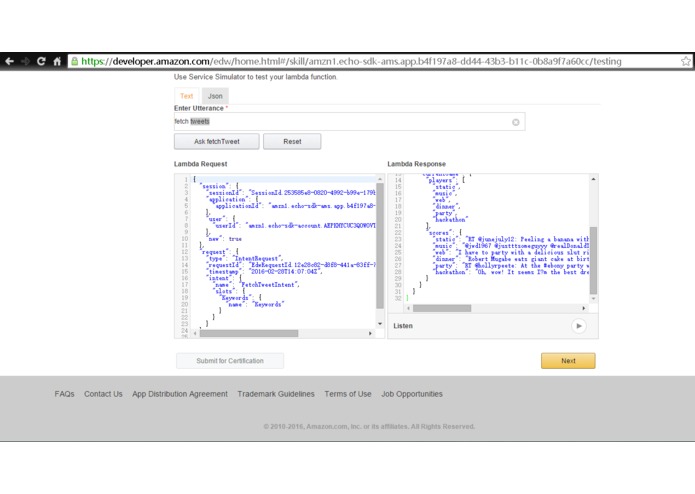This screenshot has width=695, height=494.
Task: Open the Job Opportunities link
Action: (x=412, y=394)
